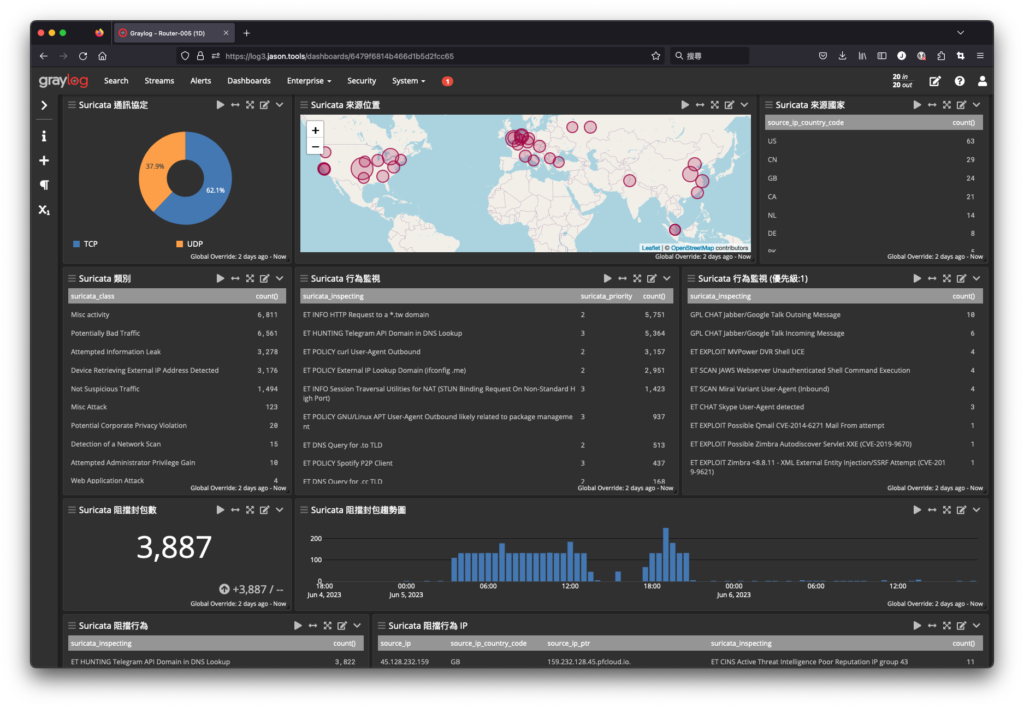Click the sidebar plus create icon

point(44,161)
